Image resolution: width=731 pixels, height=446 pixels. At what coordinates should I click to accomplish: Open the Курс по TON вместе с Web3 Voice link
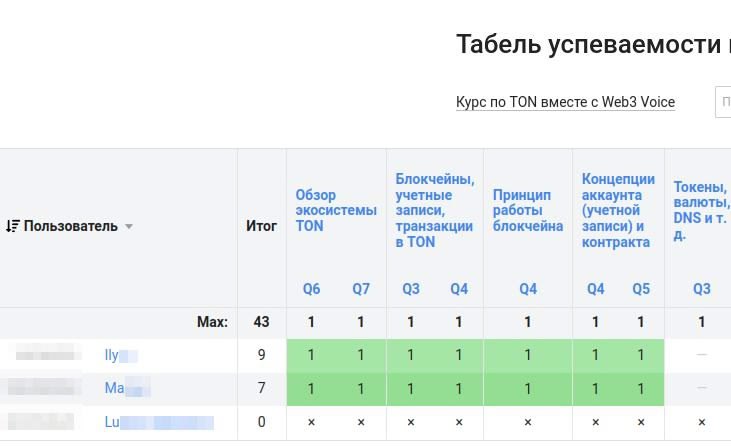point(565,102)
